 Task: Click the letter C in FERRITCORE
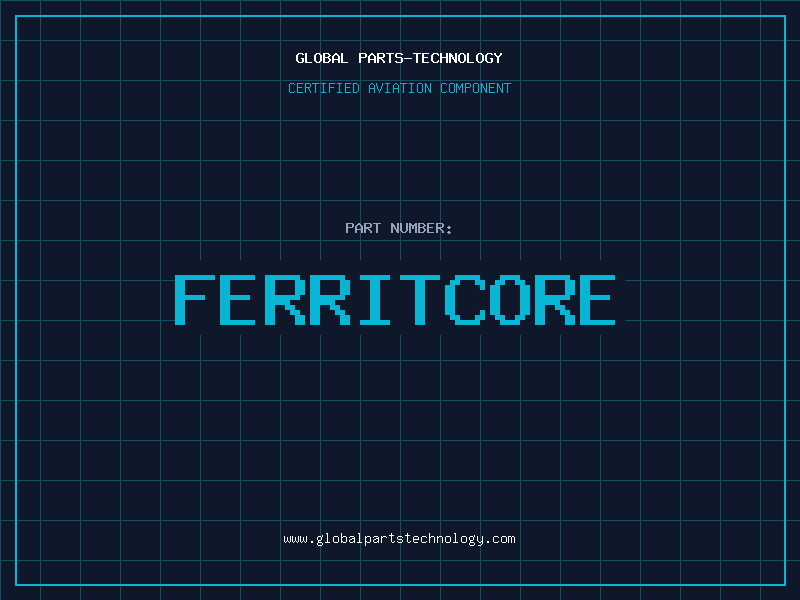point(462,299)
